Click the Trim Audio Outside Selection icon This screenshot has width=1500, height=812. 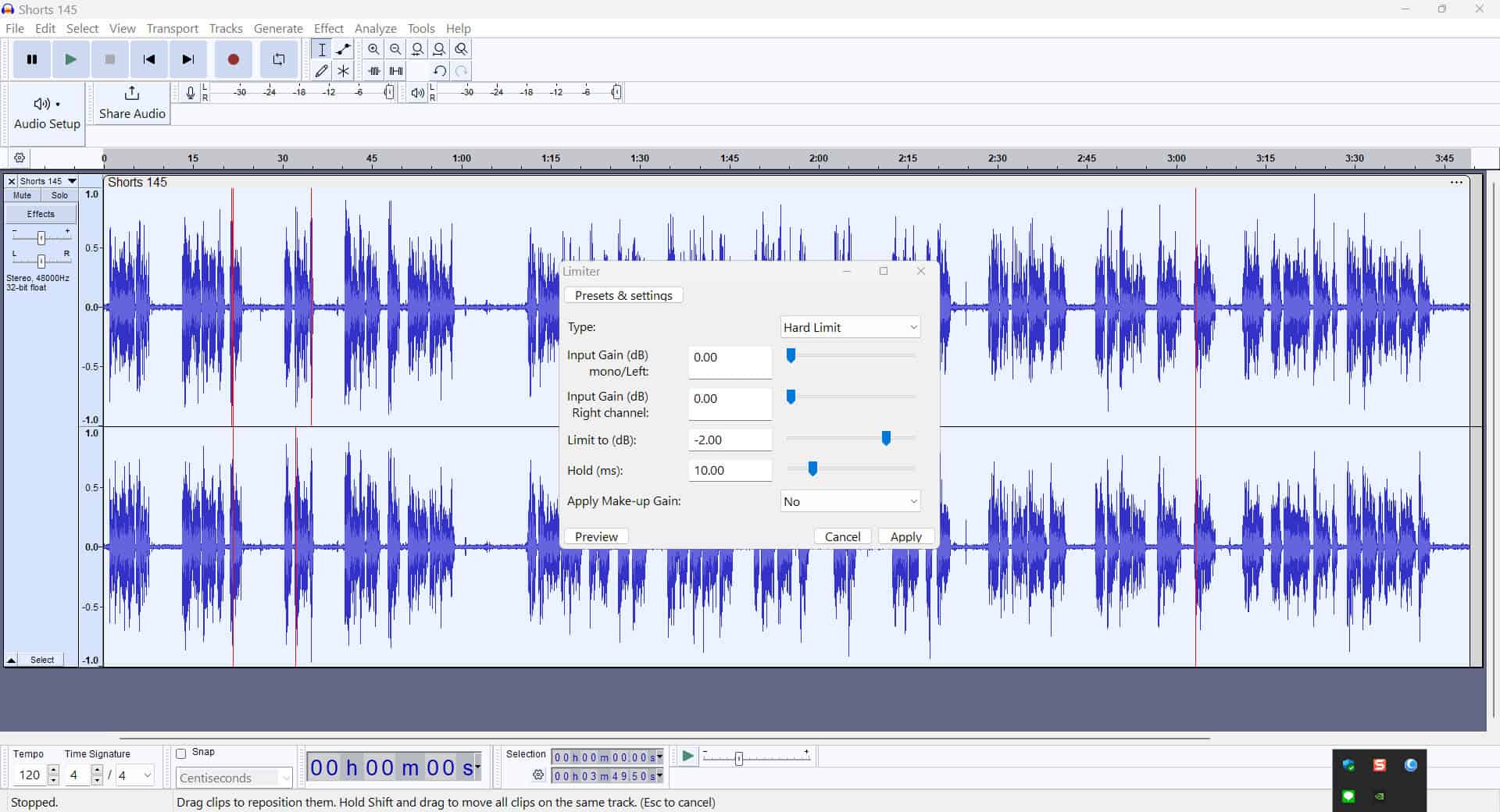[373, 70]
